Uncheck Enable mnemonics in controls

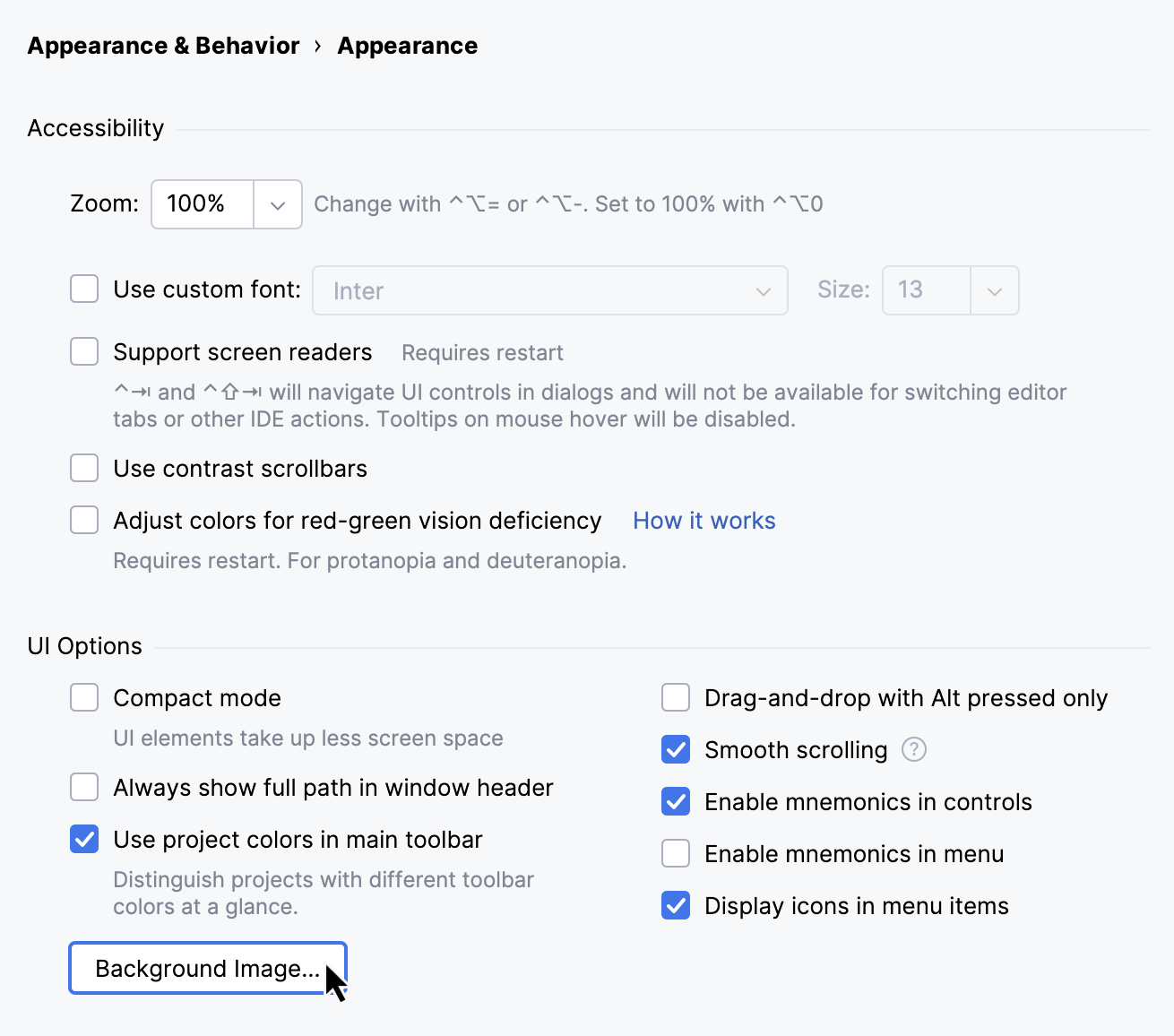tap(676, 801)
